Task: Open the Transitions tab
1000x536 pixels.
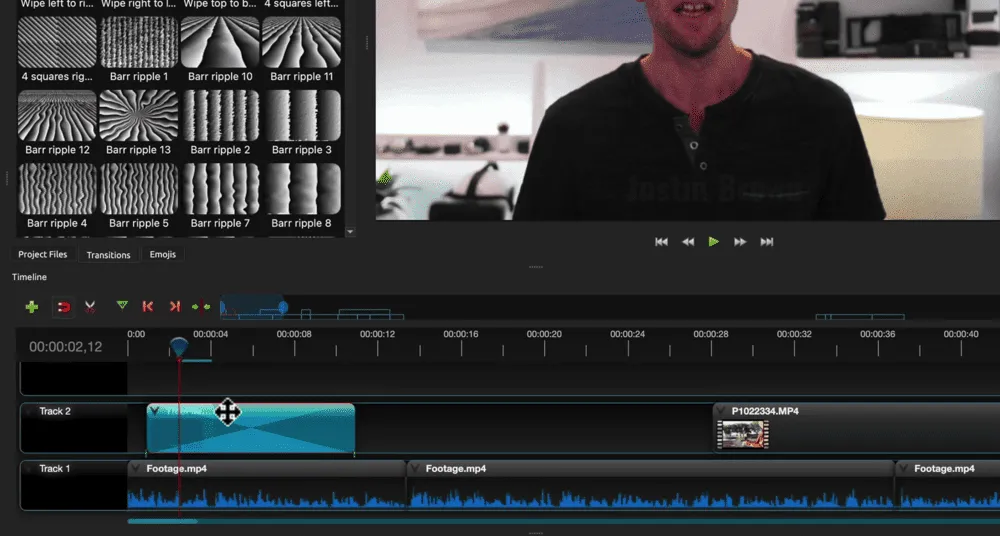Action: 108,255
